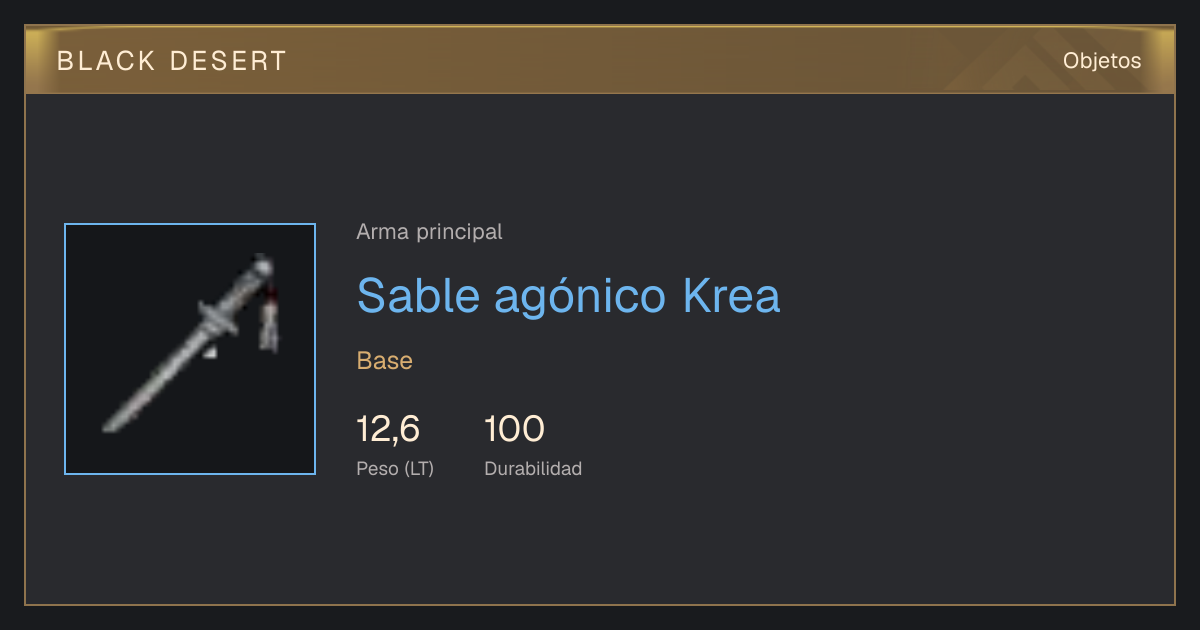
Task: Click the word Krea in item title
Action: point(731,296)
